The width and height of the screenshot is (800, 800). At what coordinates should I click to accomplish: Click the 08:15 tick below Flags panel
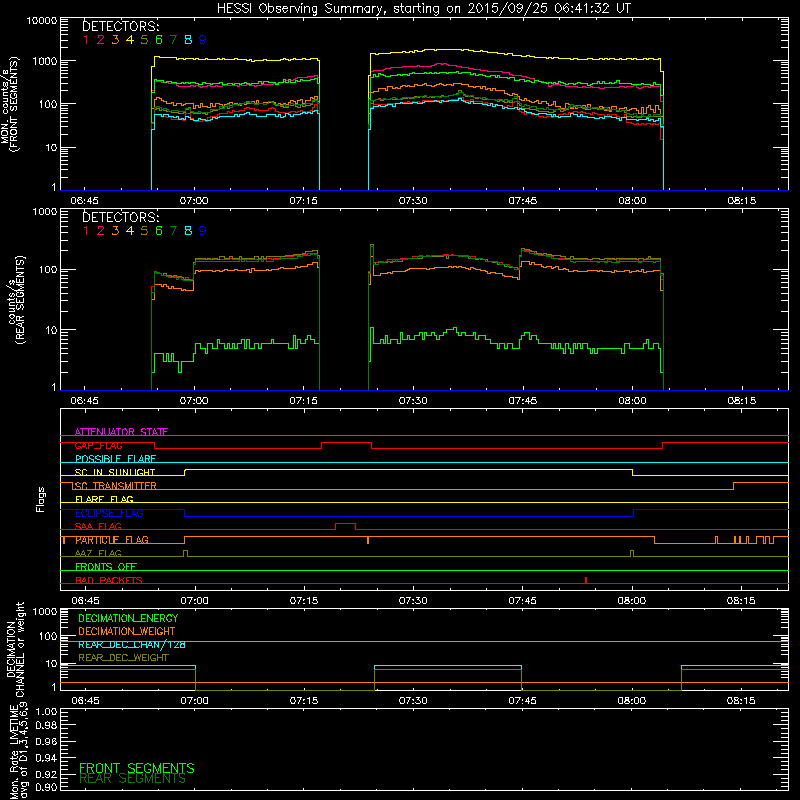741,601
